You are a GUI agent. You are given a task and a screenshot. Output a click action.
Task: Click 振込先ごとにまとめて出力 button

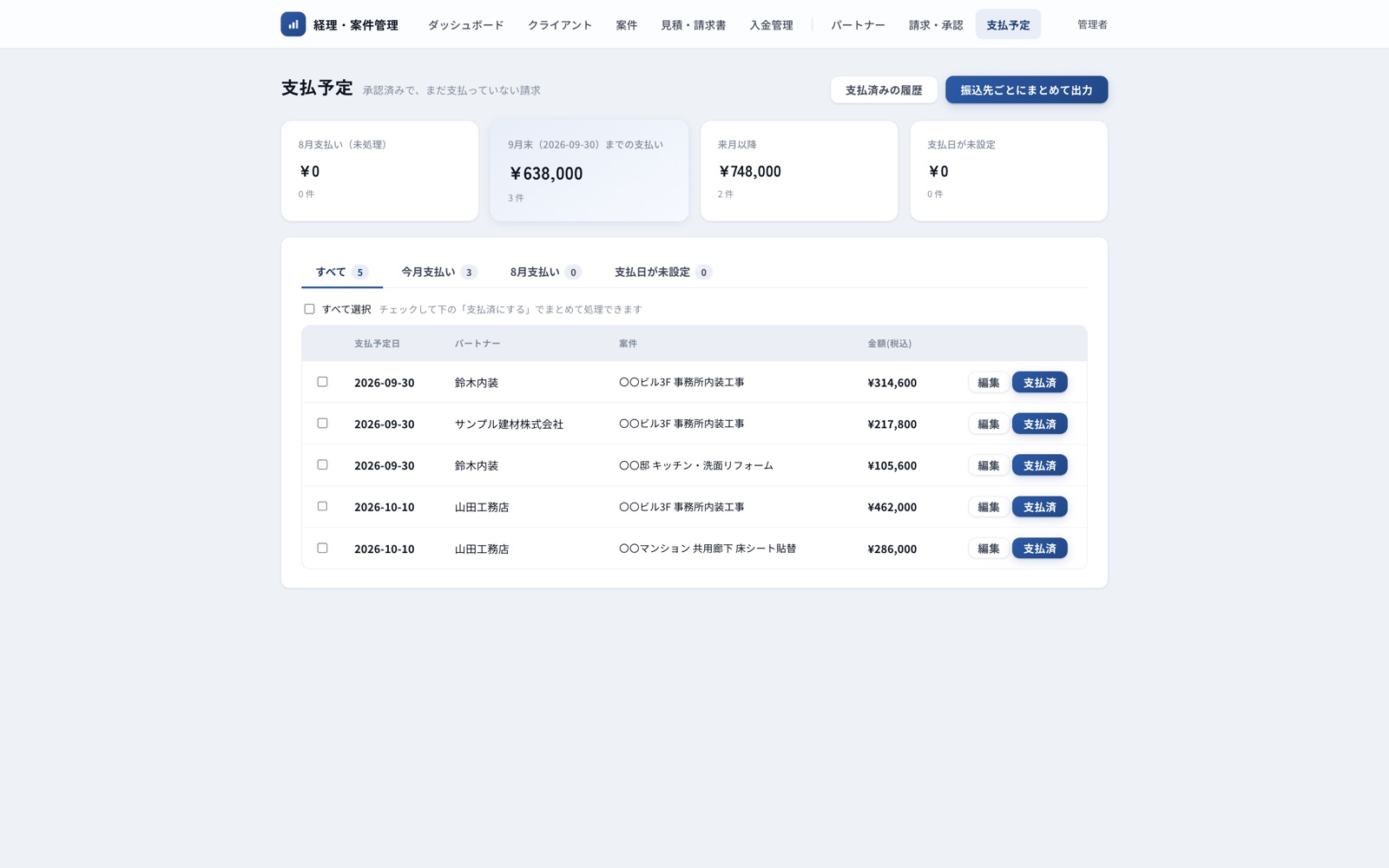(1026, 89)
